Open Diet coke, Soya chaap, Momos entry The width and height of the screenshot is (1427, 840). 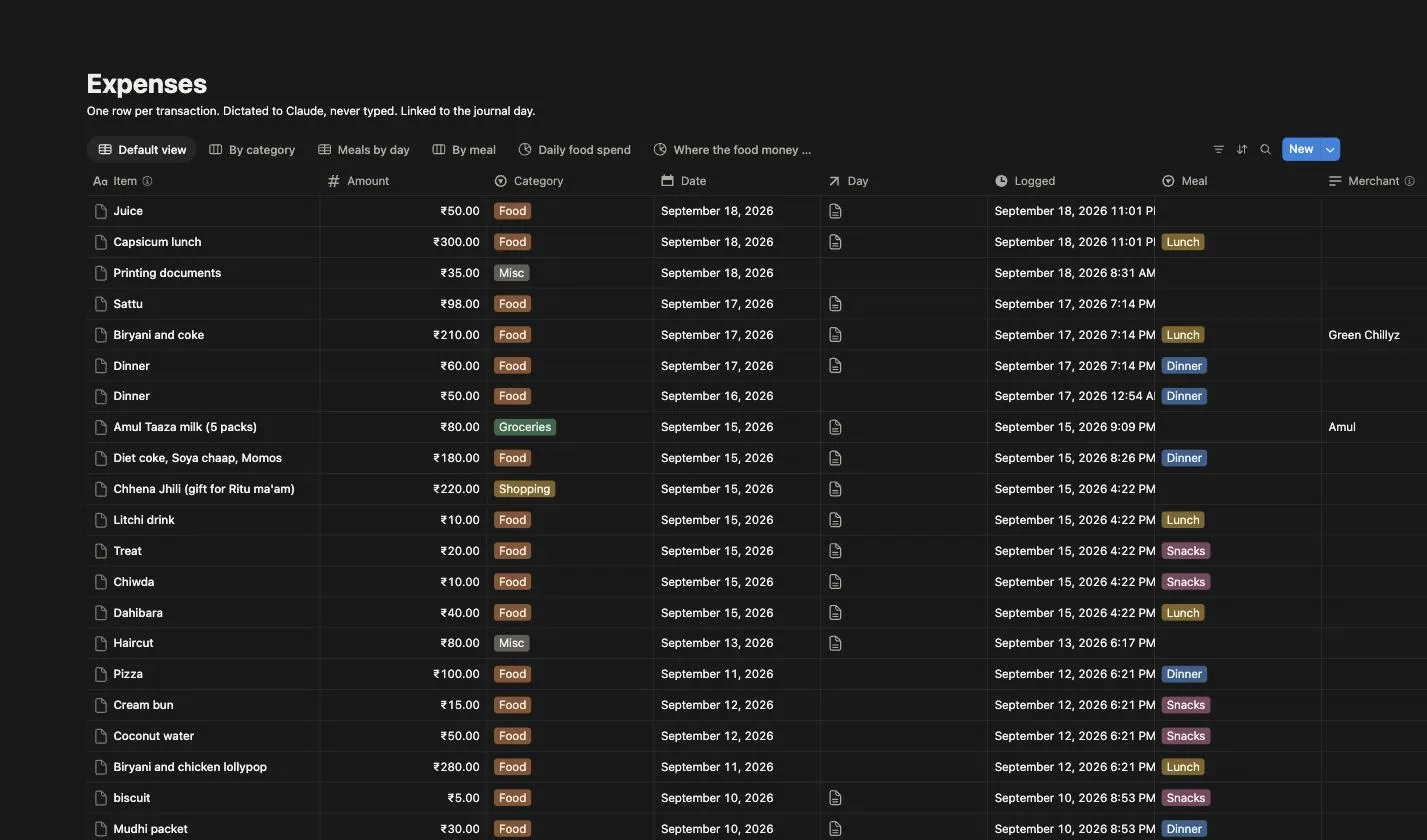[197, 458]
